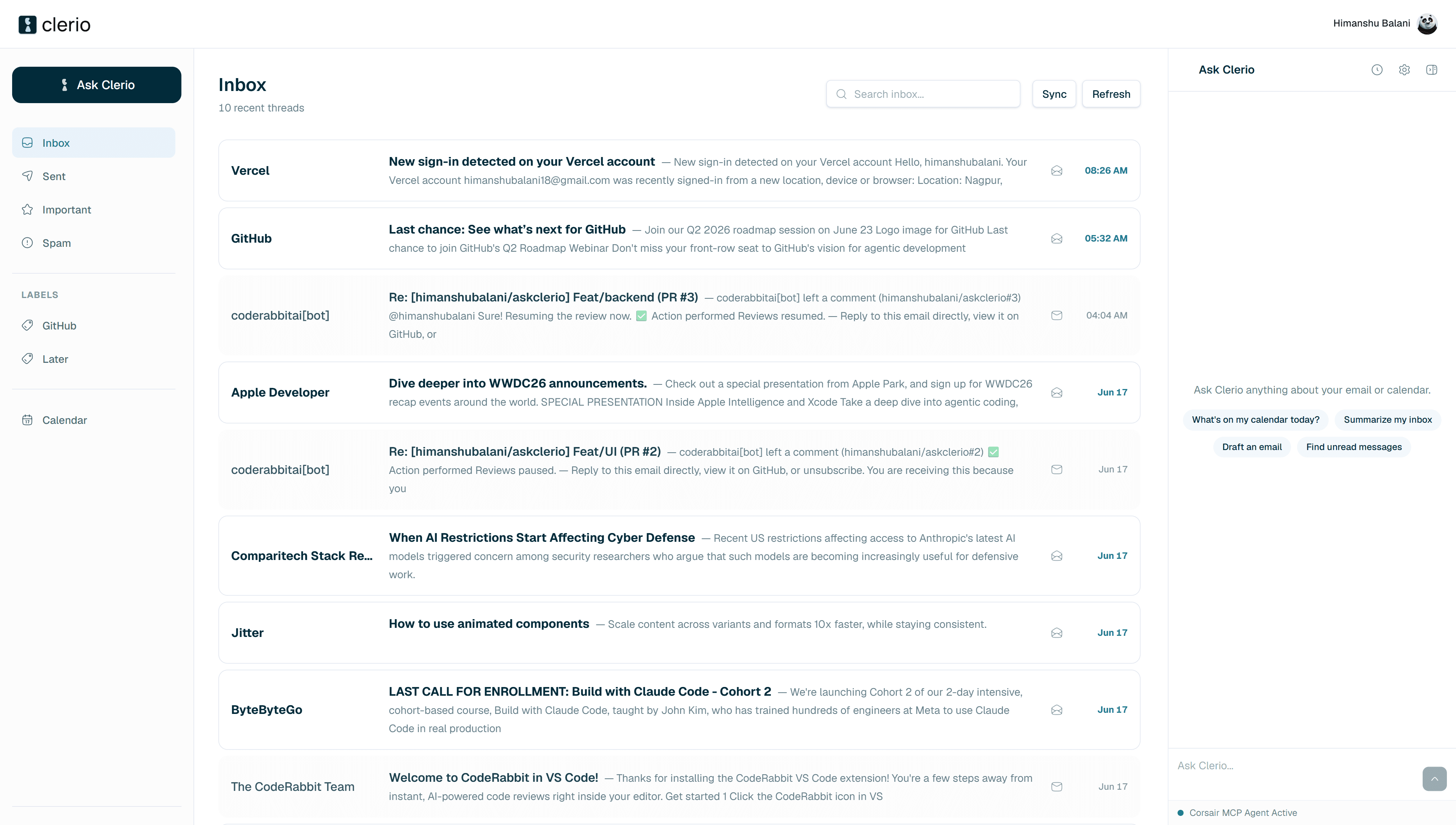Click the envelope icon on the Feat/backend PR #3 email
Image resolution: width=1456 pixels, height=825 pixels.
pos(1057,315)
